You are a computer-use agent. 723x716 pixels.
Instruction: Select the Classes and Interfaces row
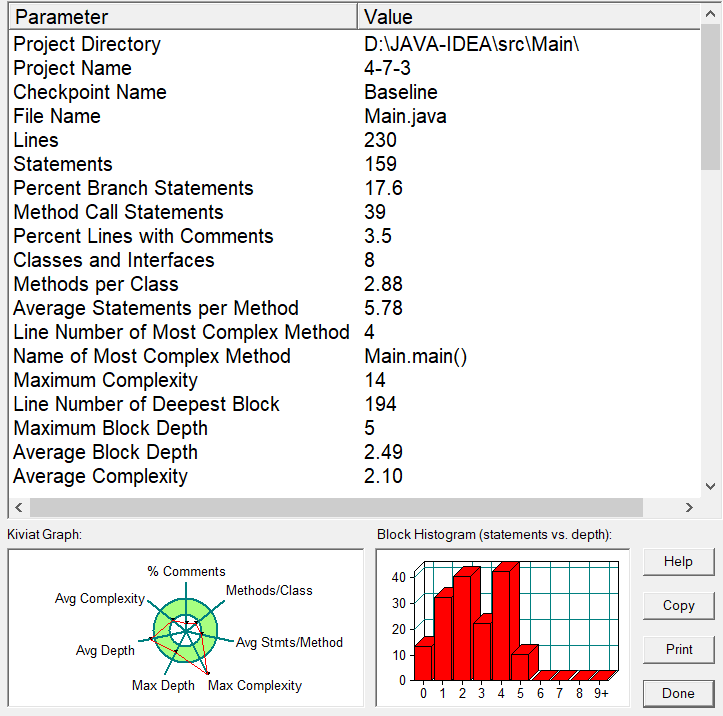pyautogui.click(x=355, y=260)
